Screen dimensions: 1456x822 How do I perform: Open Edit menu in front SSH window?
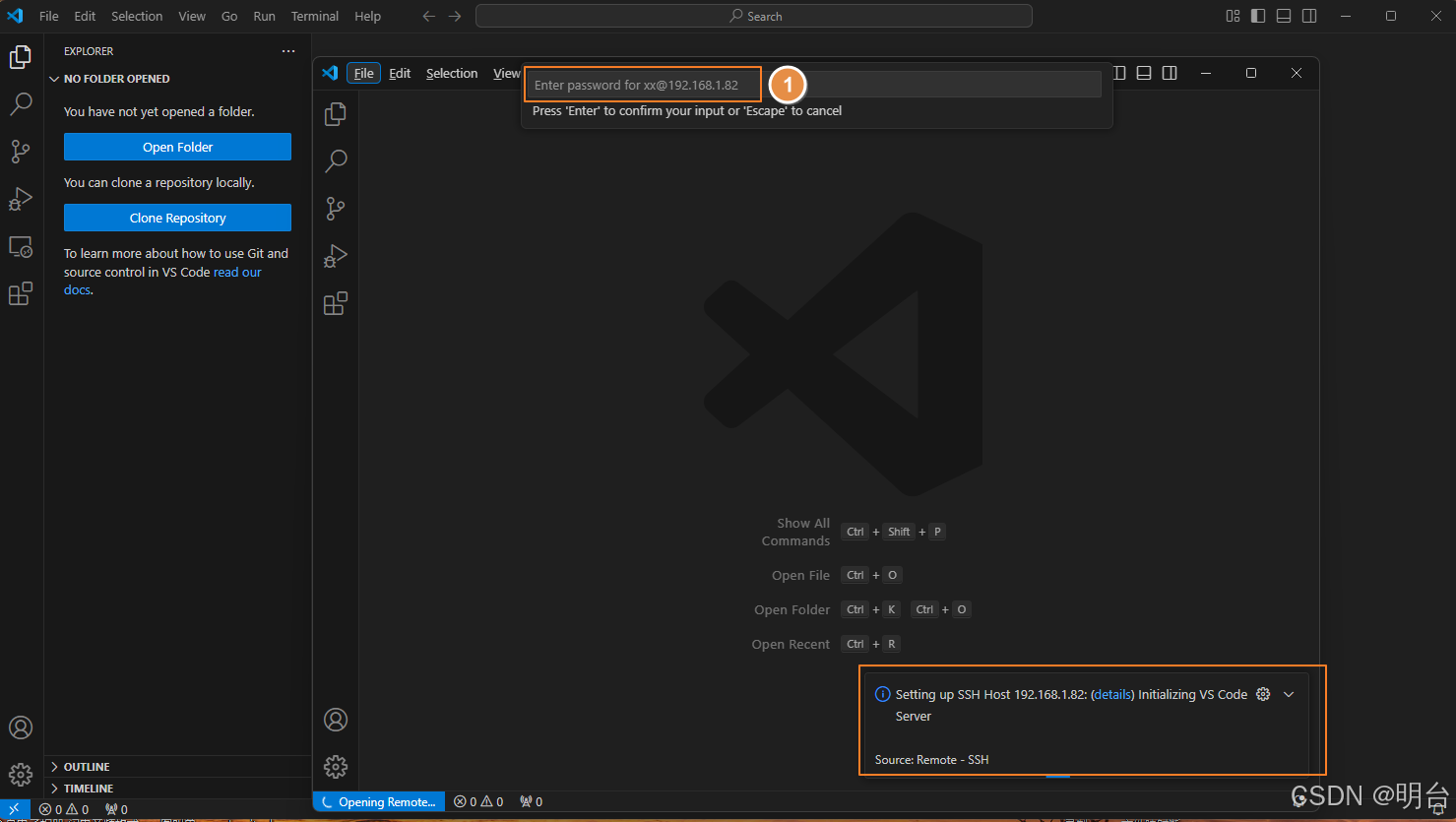(x=400, y=73)
